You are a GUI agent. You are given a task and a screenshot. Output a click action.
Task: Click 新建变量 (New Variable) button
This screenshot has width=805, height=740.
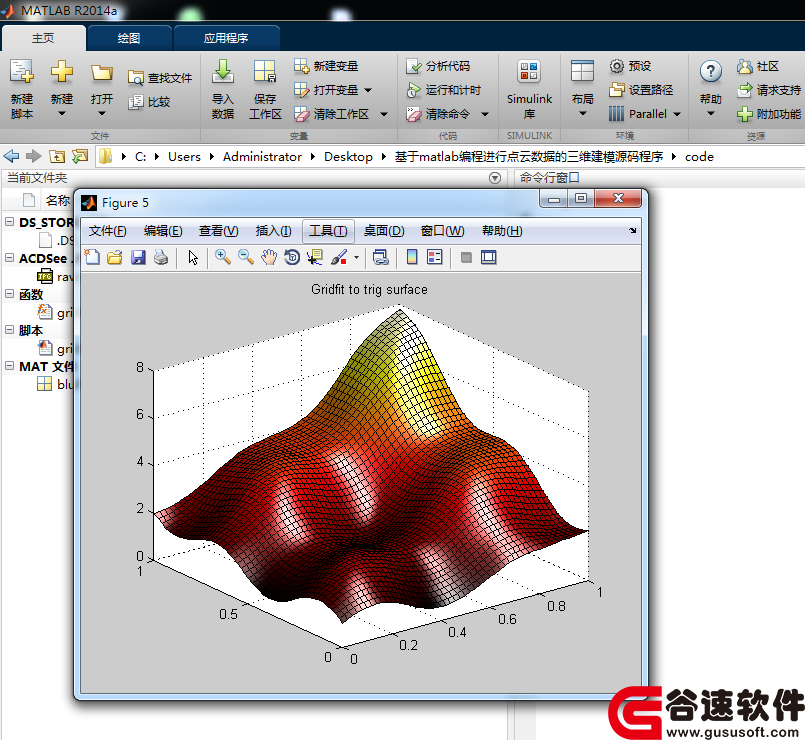[x=326, y=66]
